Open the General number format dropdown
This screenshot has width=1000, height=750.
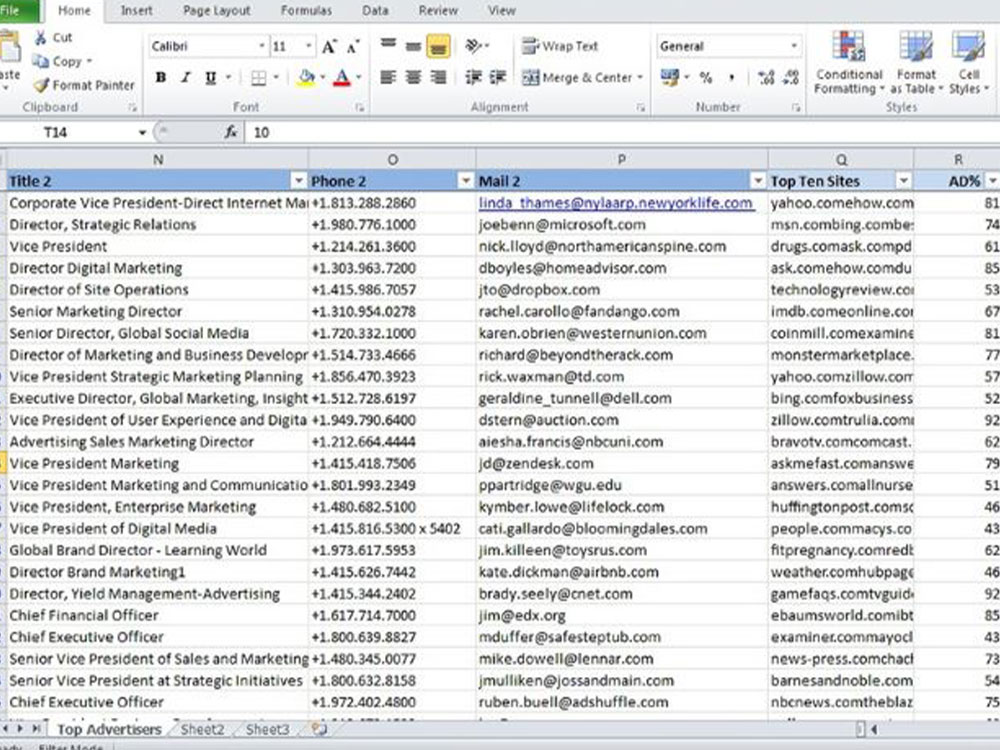[x=793, y=46]
